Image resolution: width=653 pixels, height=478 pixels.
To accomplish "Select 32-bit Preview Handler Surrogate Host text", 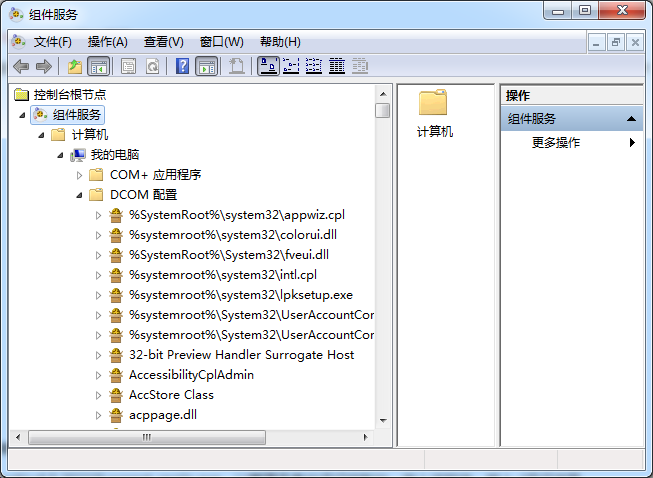I will coord(242,355).
